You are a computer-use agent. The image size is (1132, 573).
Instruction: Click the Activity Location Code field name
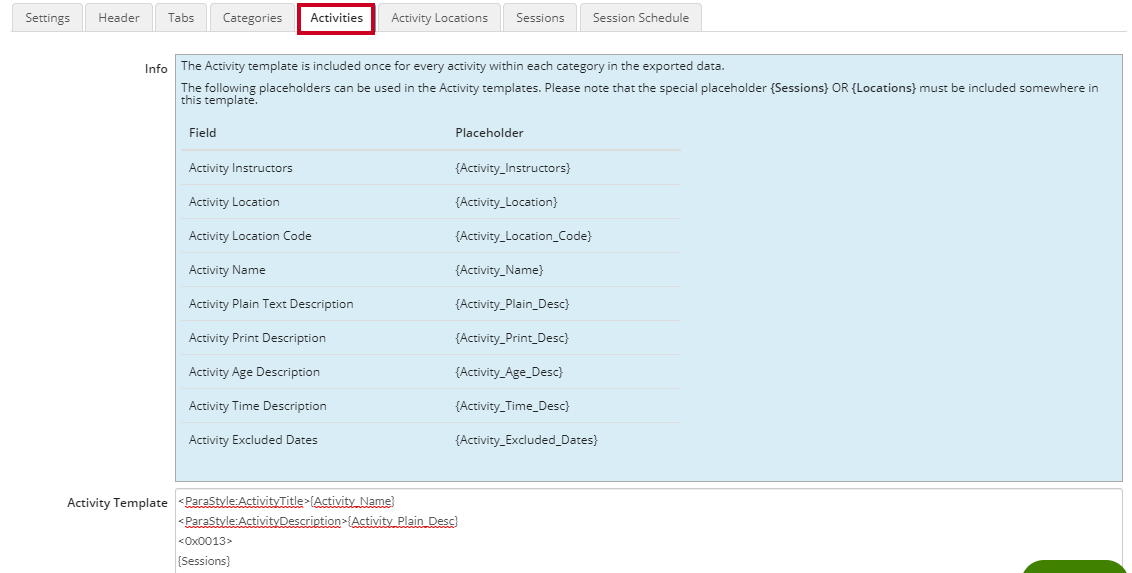pos(250,235)
